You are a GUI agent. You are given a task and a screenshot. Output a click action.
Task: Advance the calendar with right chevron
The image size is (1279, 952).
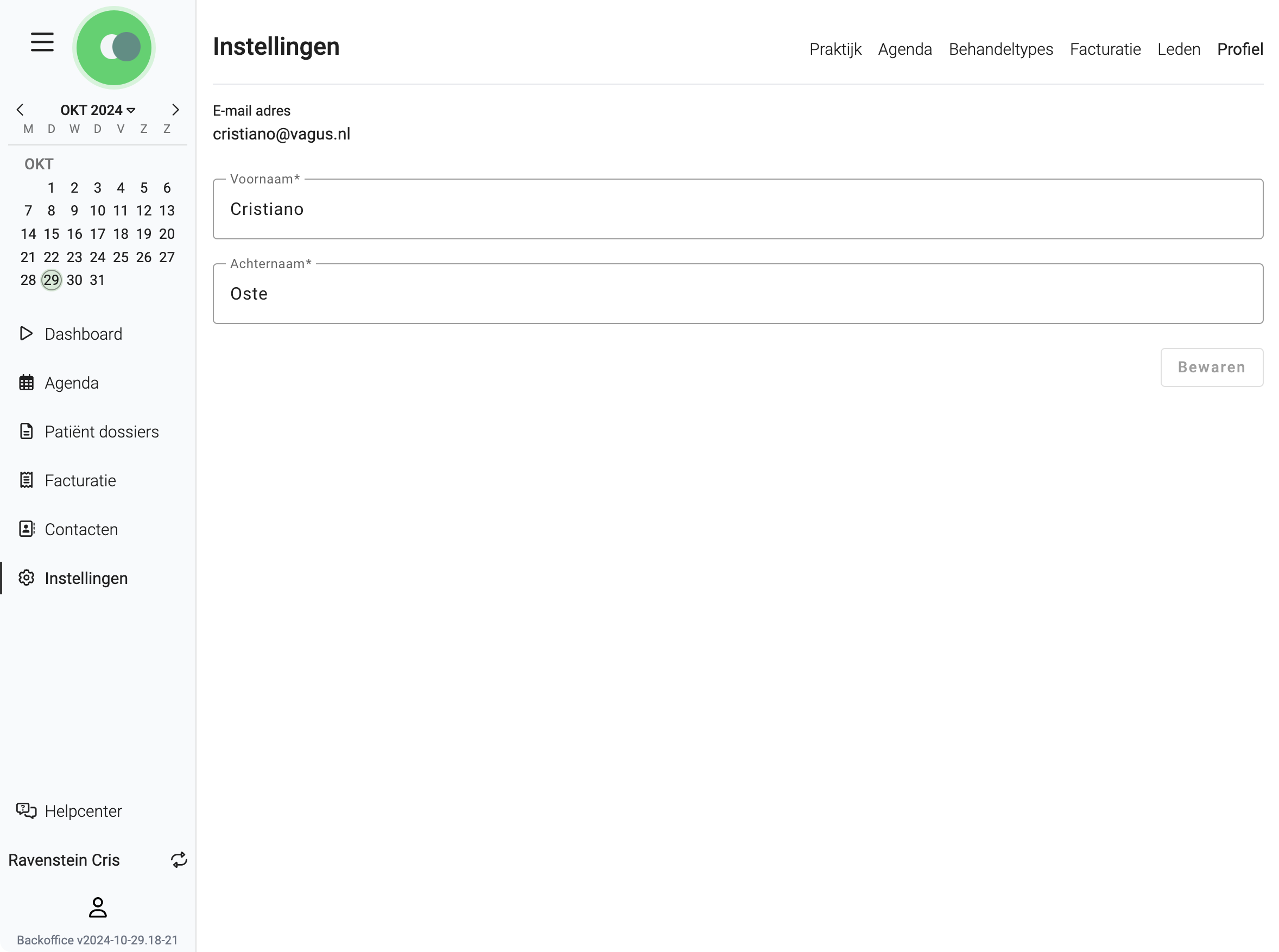(176, 110)
